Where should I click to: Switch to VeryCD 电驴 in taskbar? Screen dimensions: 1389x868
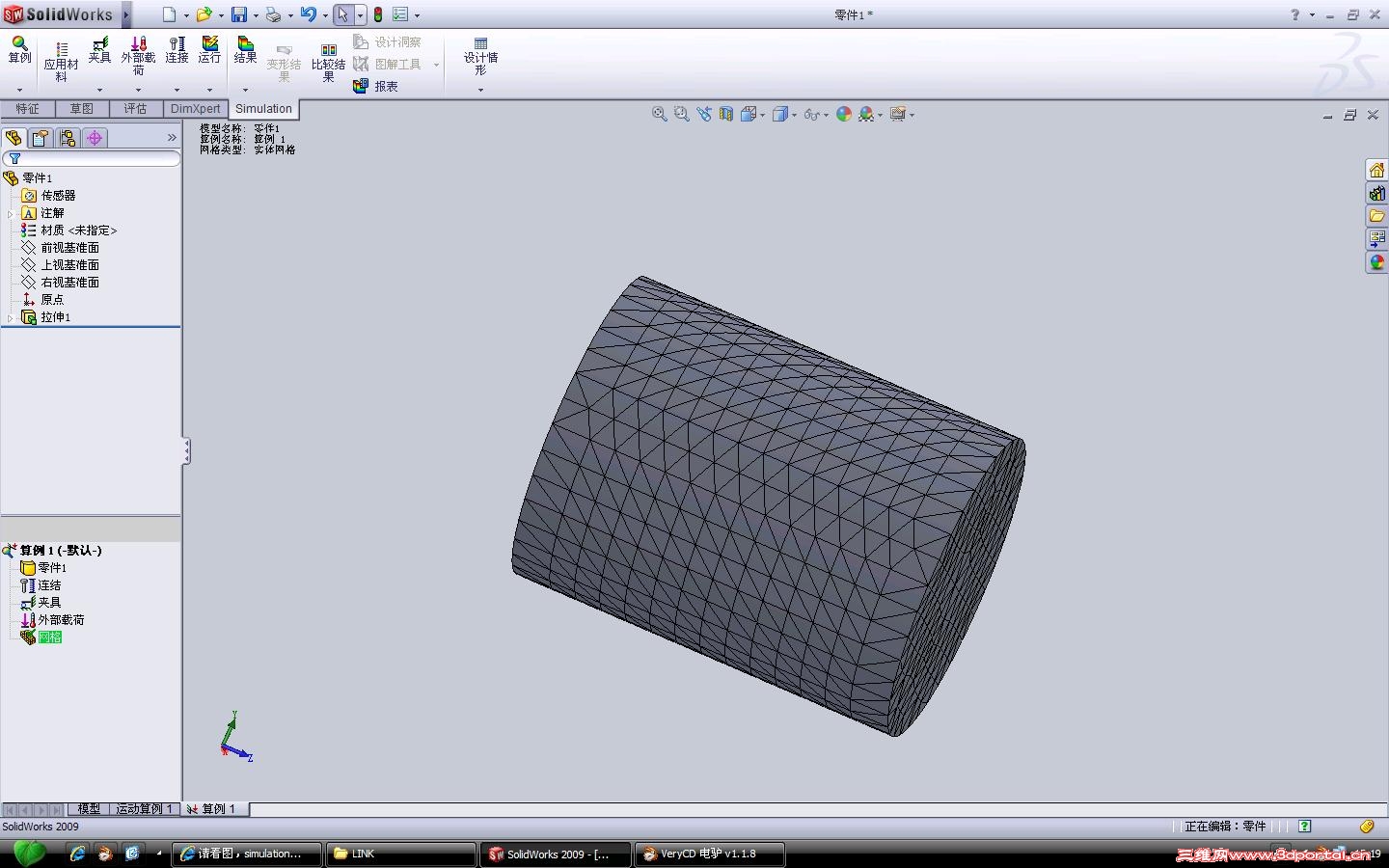(709, 854)
